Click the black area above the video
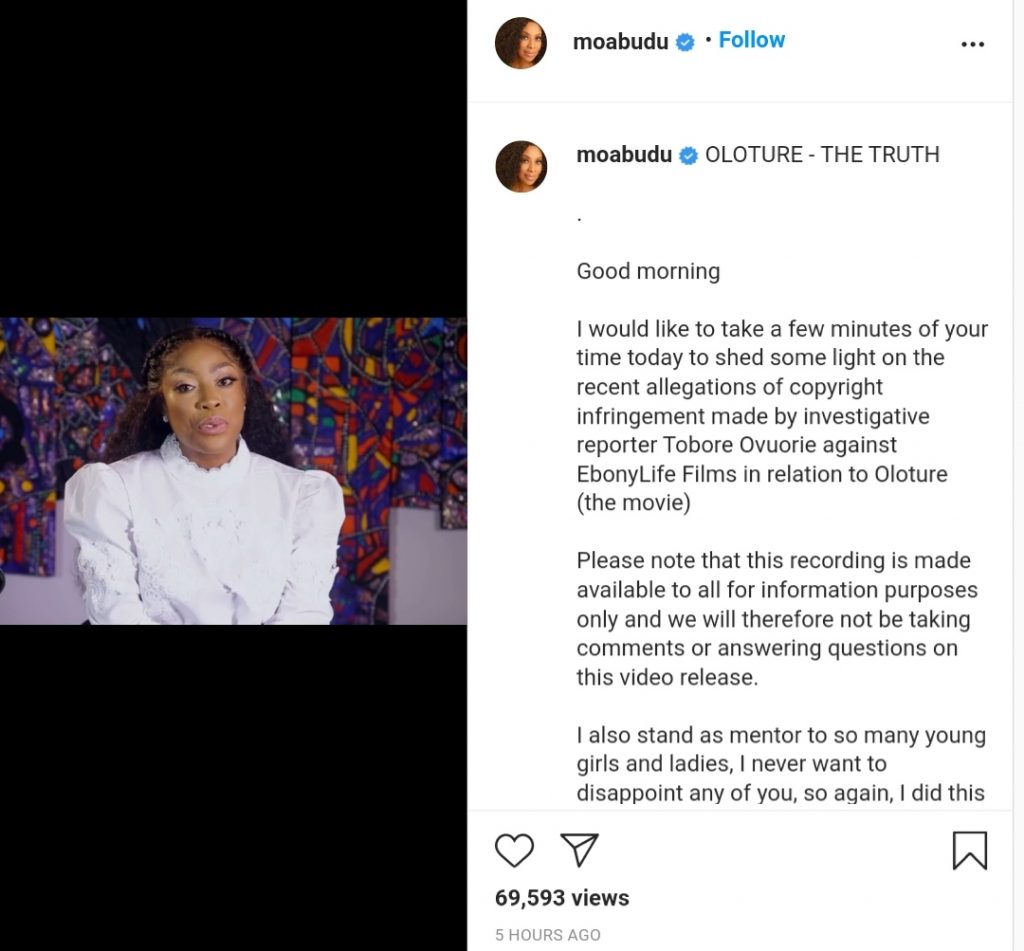 (x=233, y=160)
